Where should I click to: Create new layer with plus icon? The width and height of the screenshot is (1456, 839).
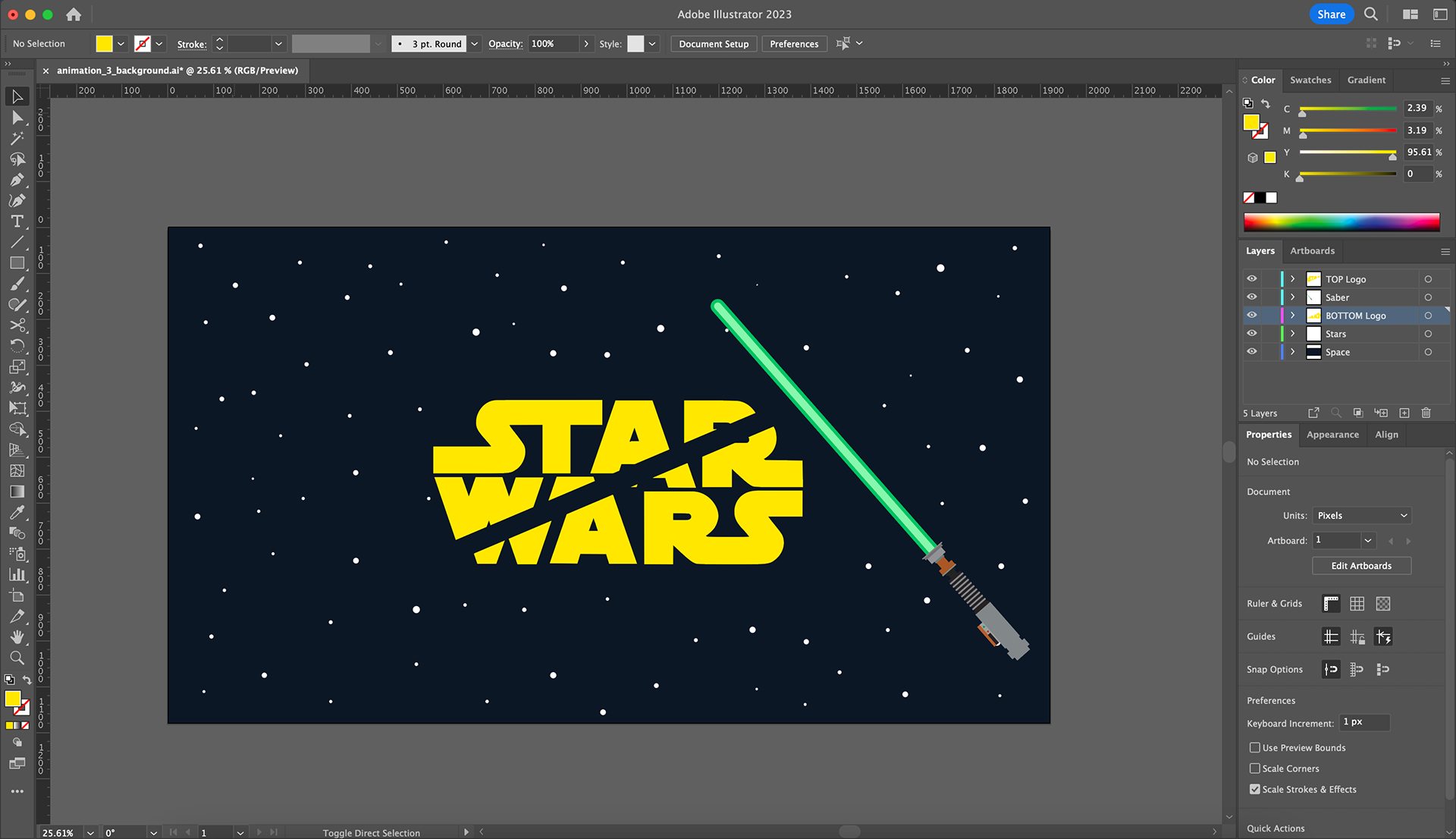pyautogui.click(x=1404, y=413)
